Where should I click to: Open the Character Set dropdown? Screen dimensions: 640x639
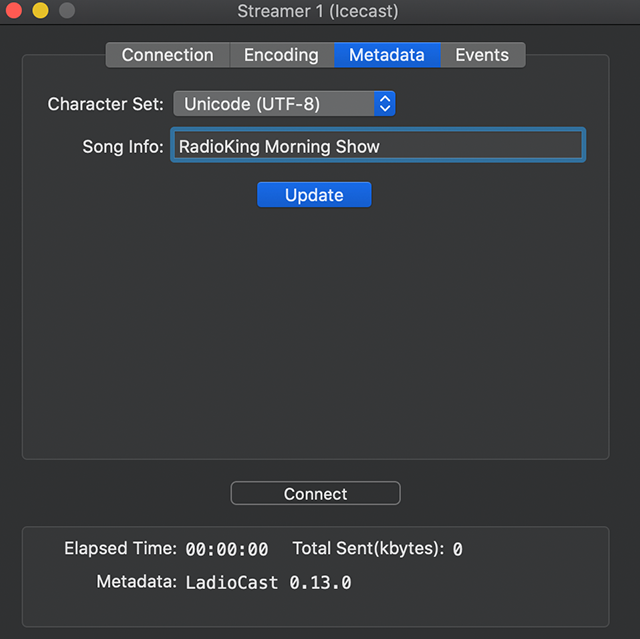tap(284, 104)
